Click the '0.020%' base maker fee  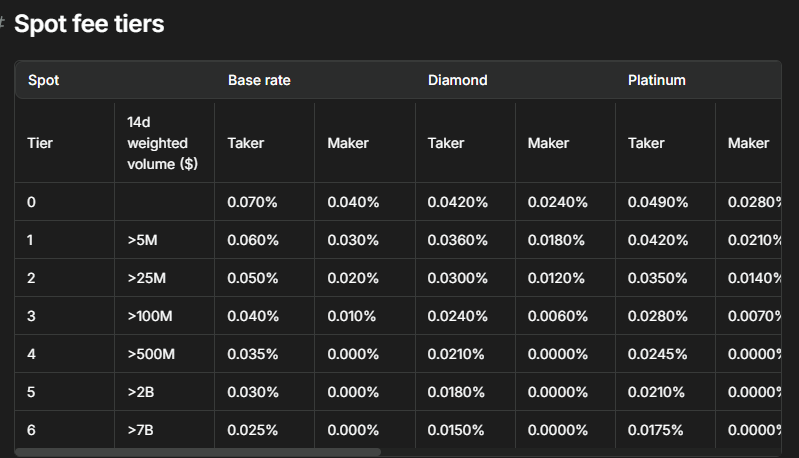(x=353, y=278)
